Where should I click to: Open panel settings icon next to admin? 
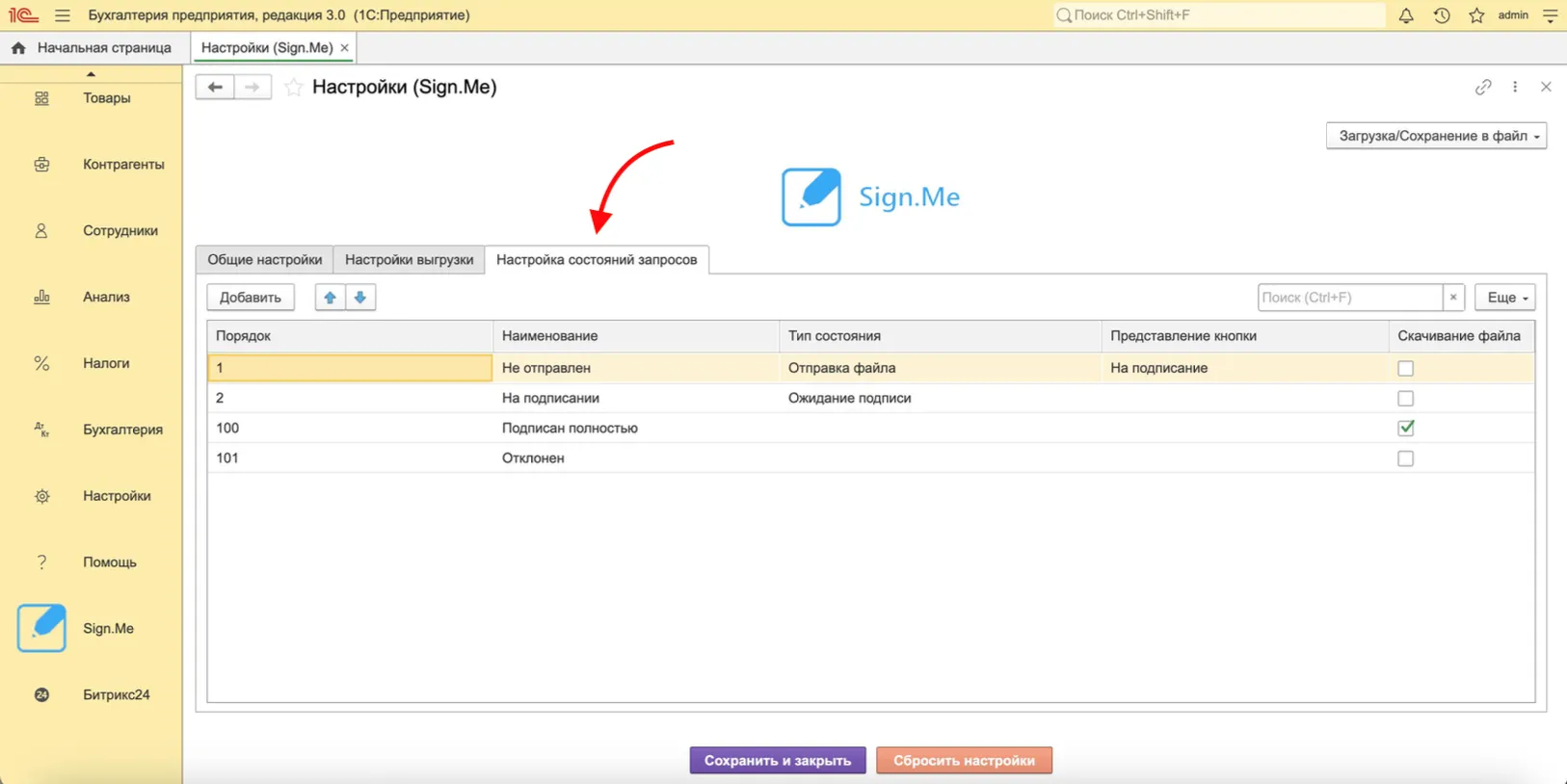coord(1550,15)
